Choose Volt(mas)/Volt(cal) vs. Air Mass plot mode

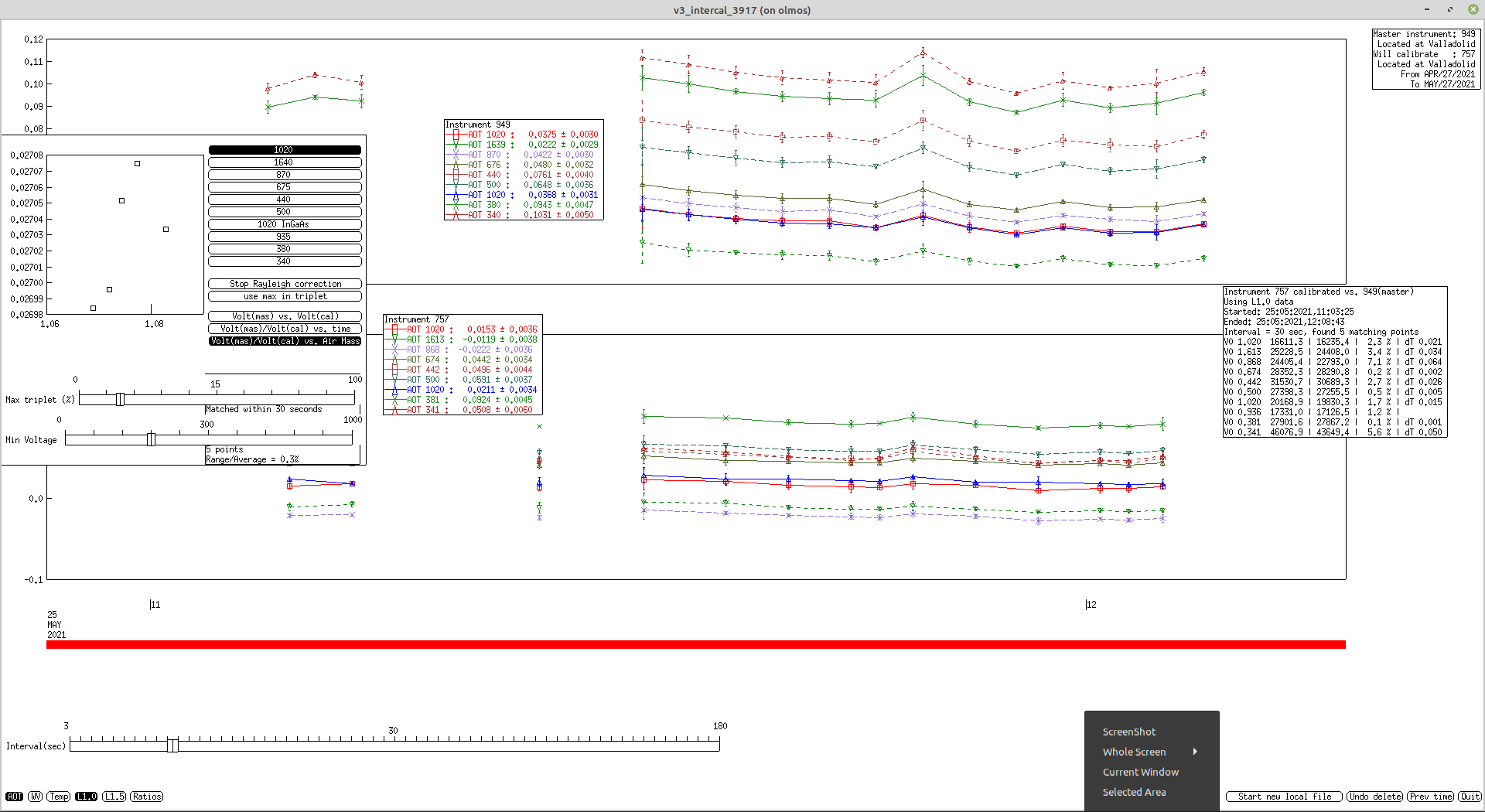tap(285, 341)
